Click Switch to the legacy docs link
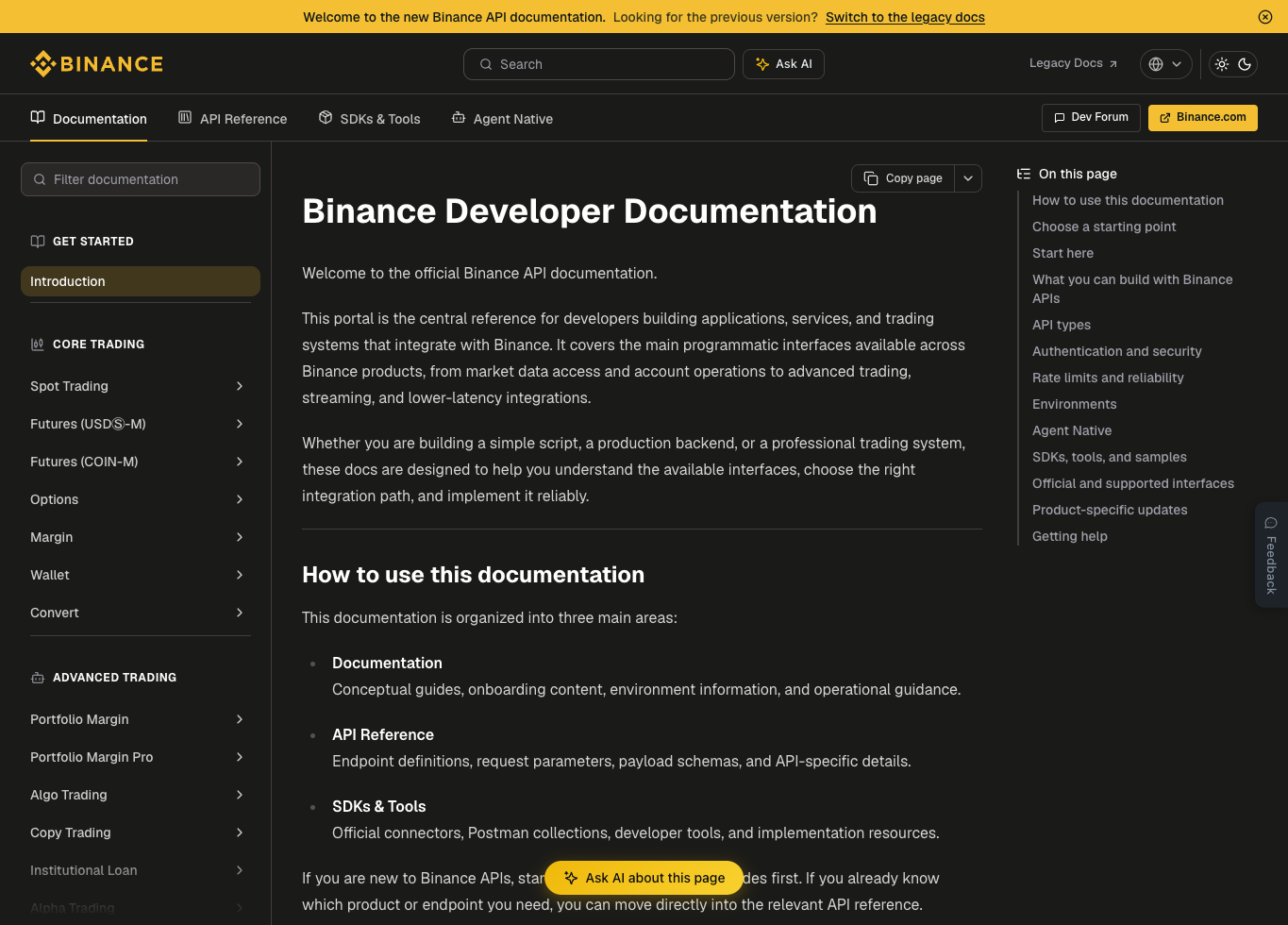1288x925 pixels. tap(905, 17)
